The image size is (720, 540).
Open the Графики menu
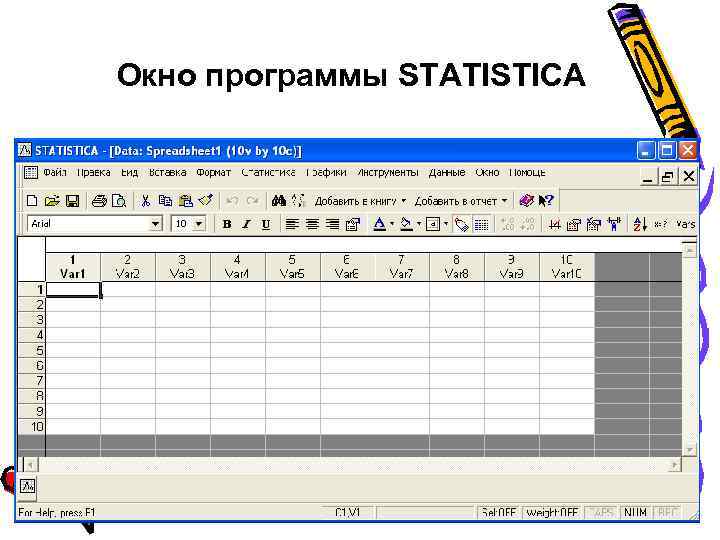(x=326, y=173)
